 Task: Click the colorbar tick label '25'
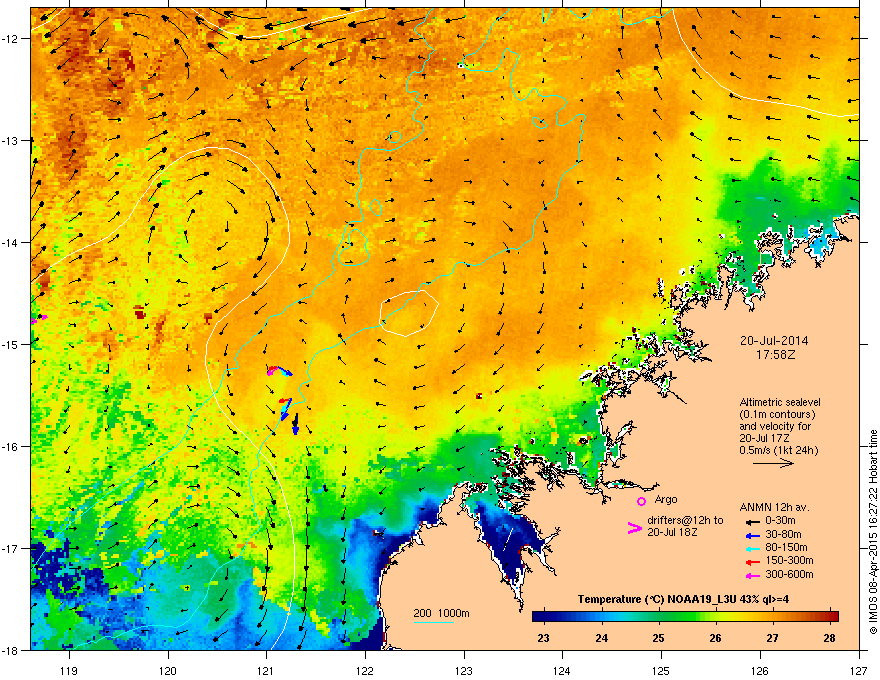coord(658,638)
